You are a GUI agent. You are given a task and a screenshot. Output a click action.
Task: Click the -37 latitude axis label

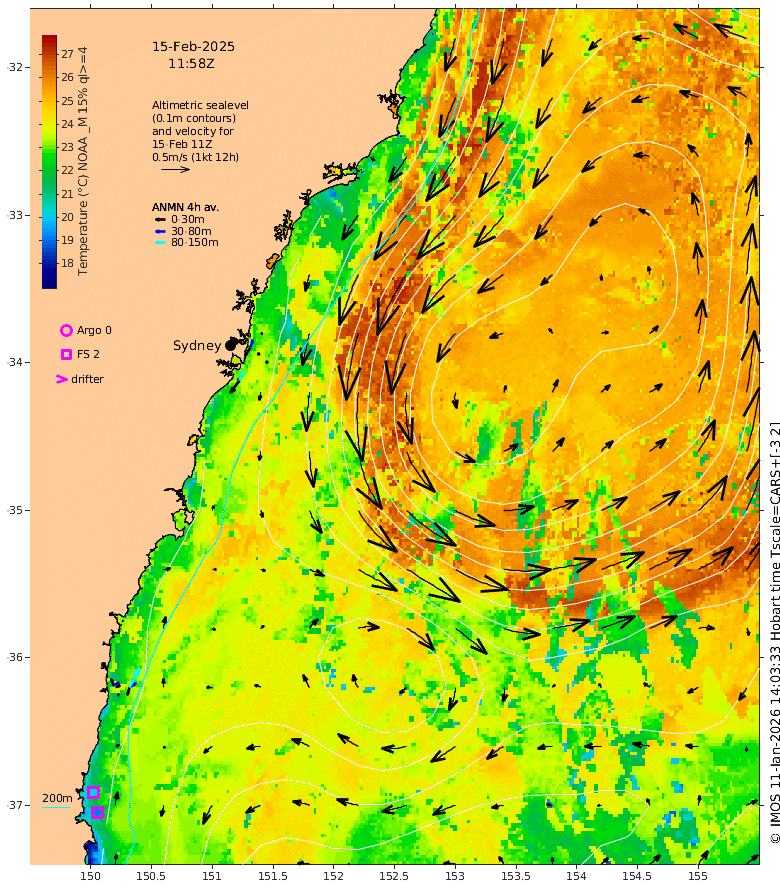click(15, 805)
